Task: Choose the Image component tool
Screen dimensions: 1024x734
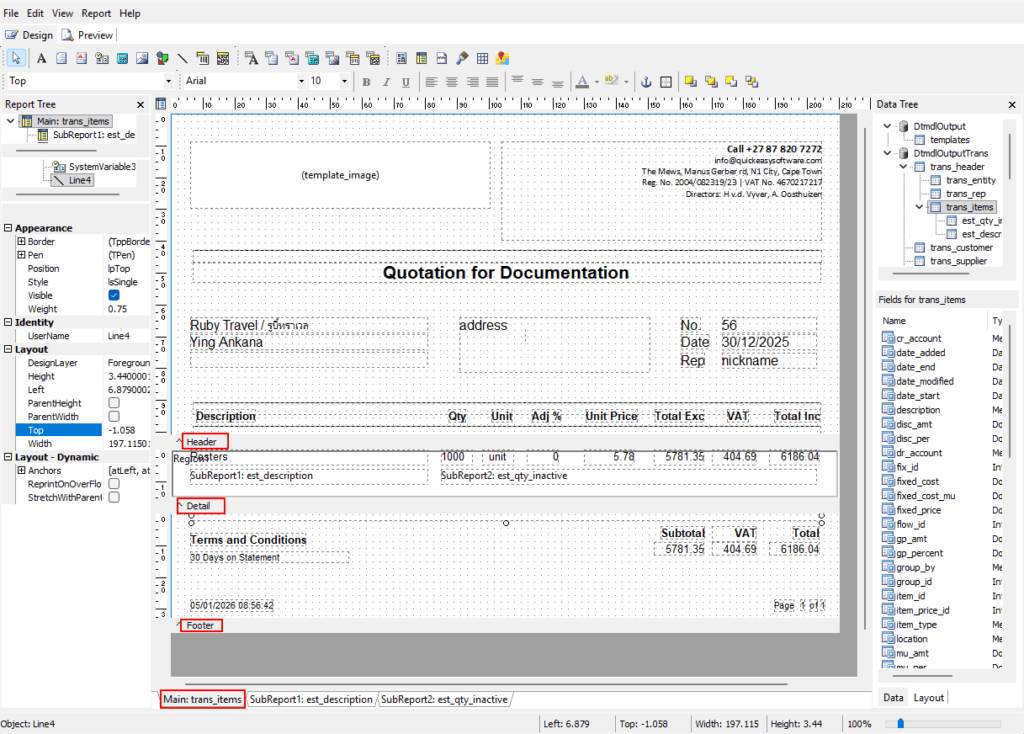Action: pyautogui.click(x=142, y=58)
